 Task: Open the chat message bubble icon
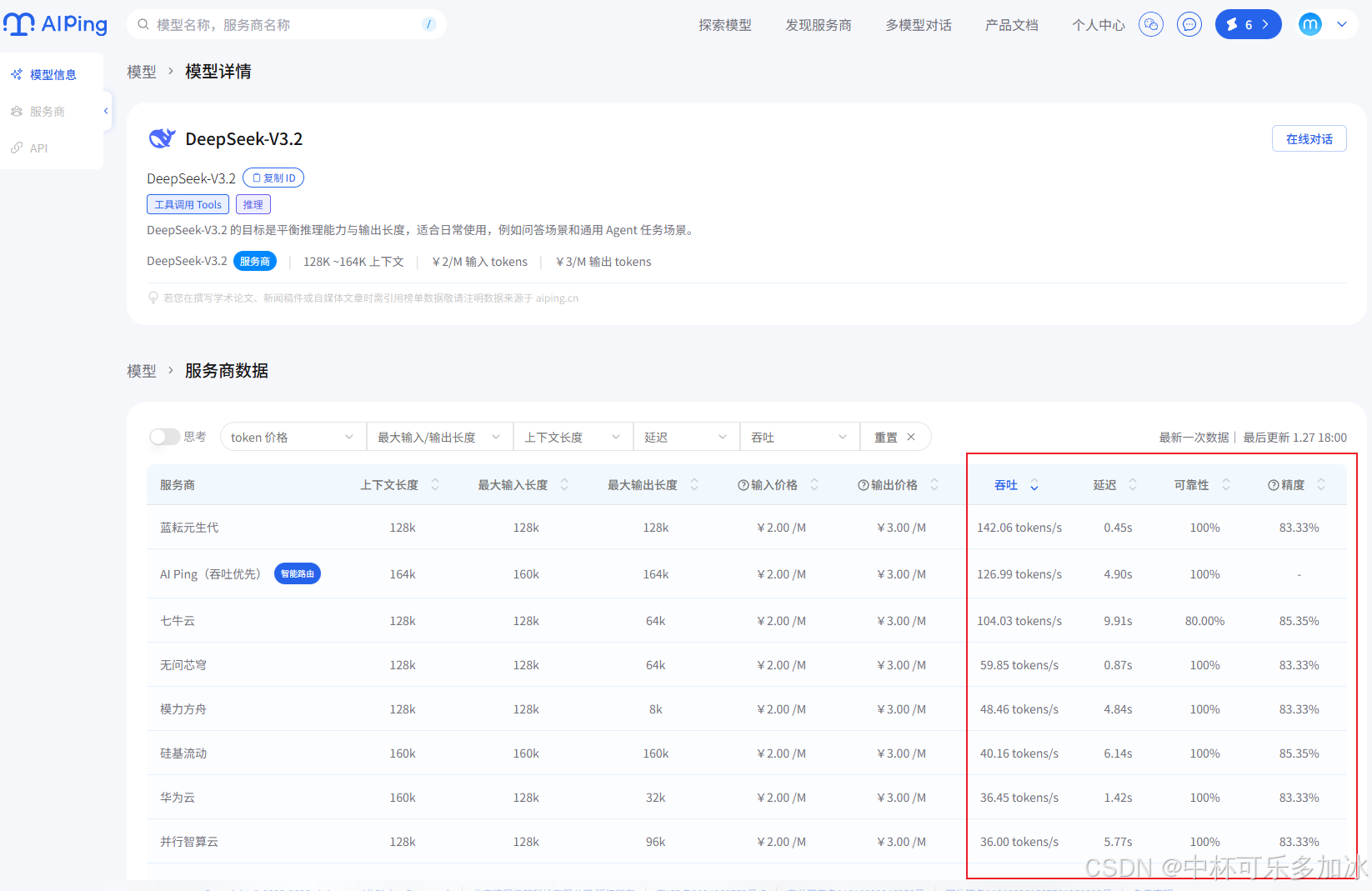click(x=1189, y=24)
